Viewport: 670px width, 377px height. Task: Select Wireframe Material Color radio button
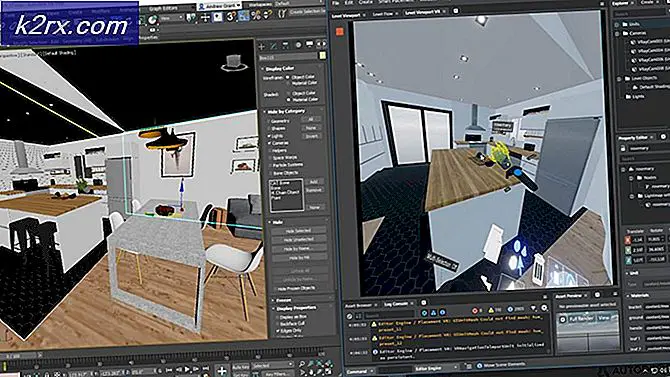click(x=288, y=83)
